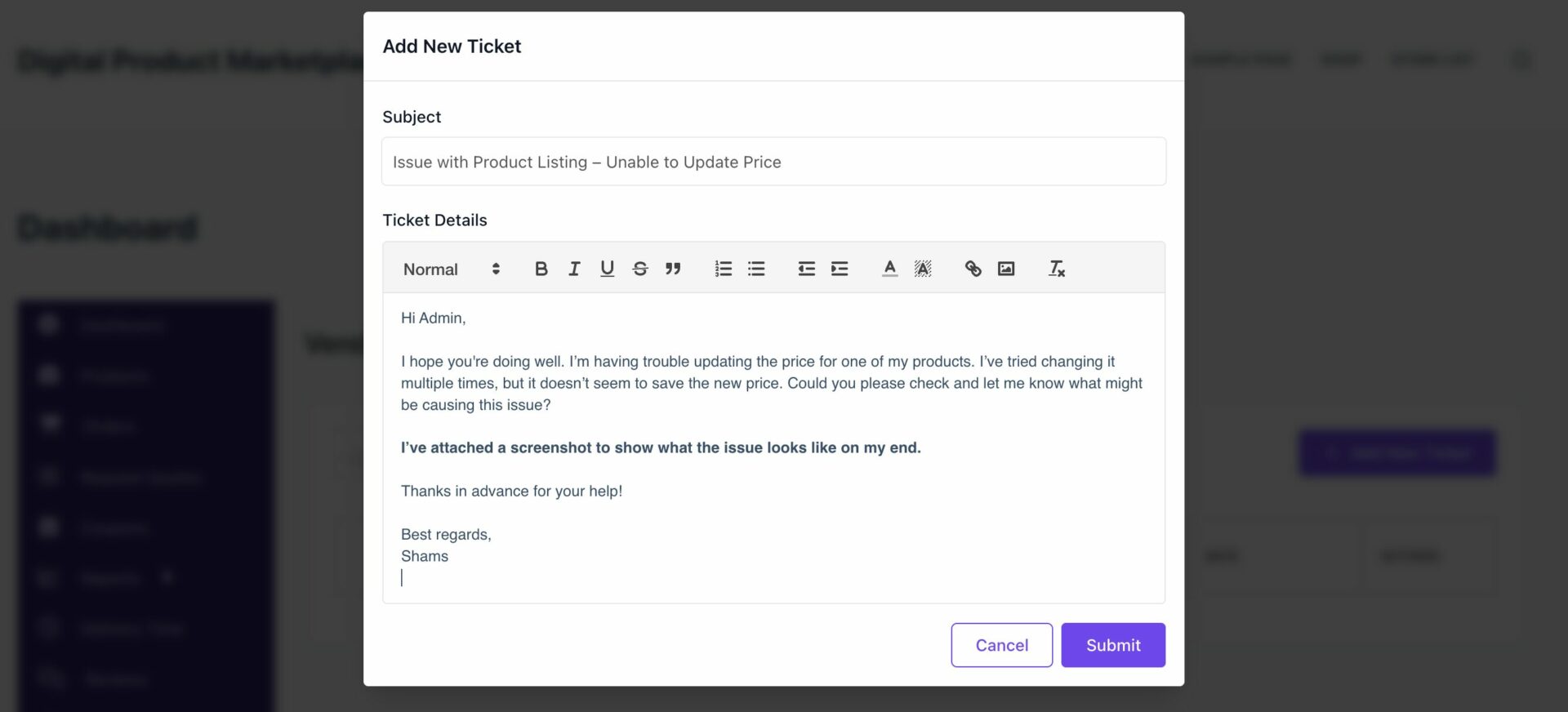
Task: Insert an image into ticket details
Action: coord(1006,269)
